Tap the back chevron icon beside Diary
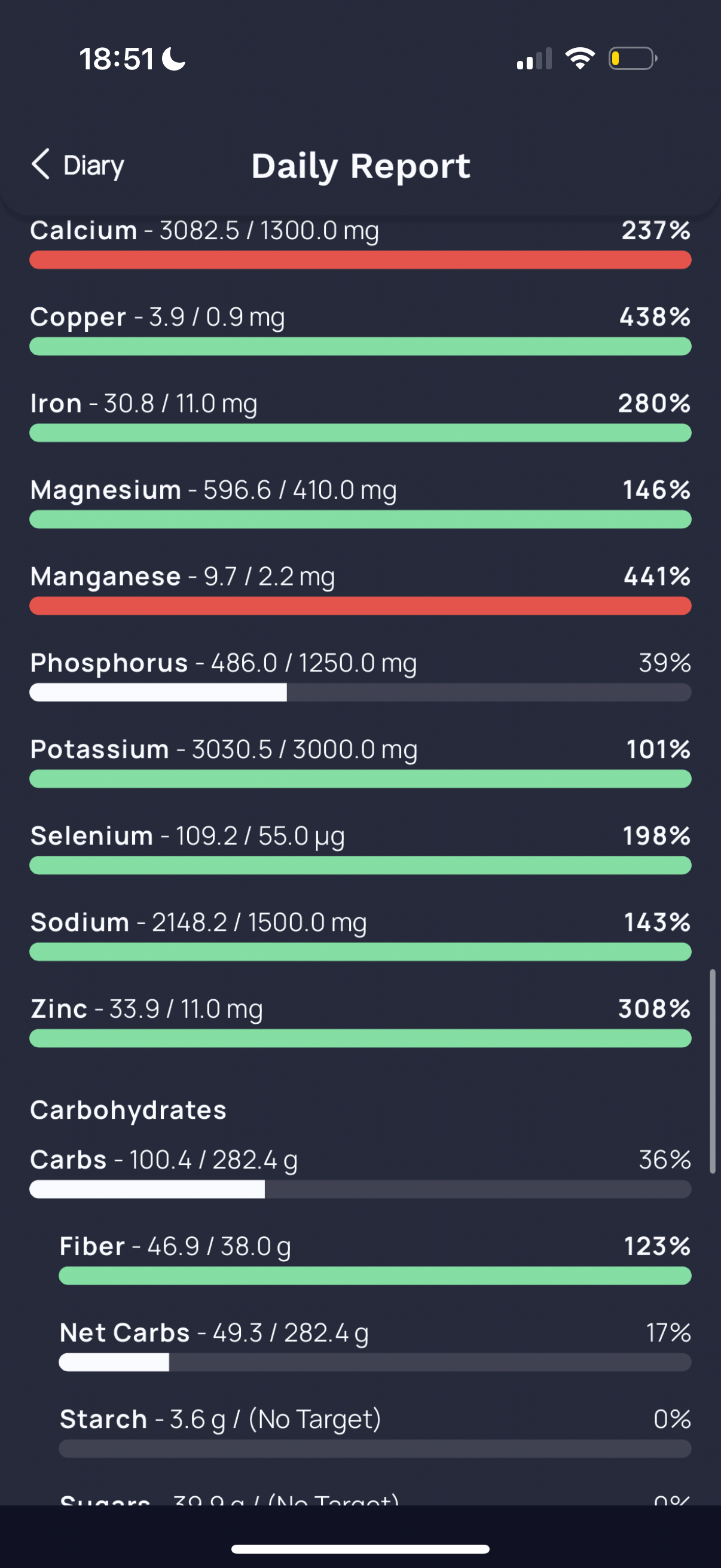The height and width of the screenshot is (1568, 721). pos(41,164)
